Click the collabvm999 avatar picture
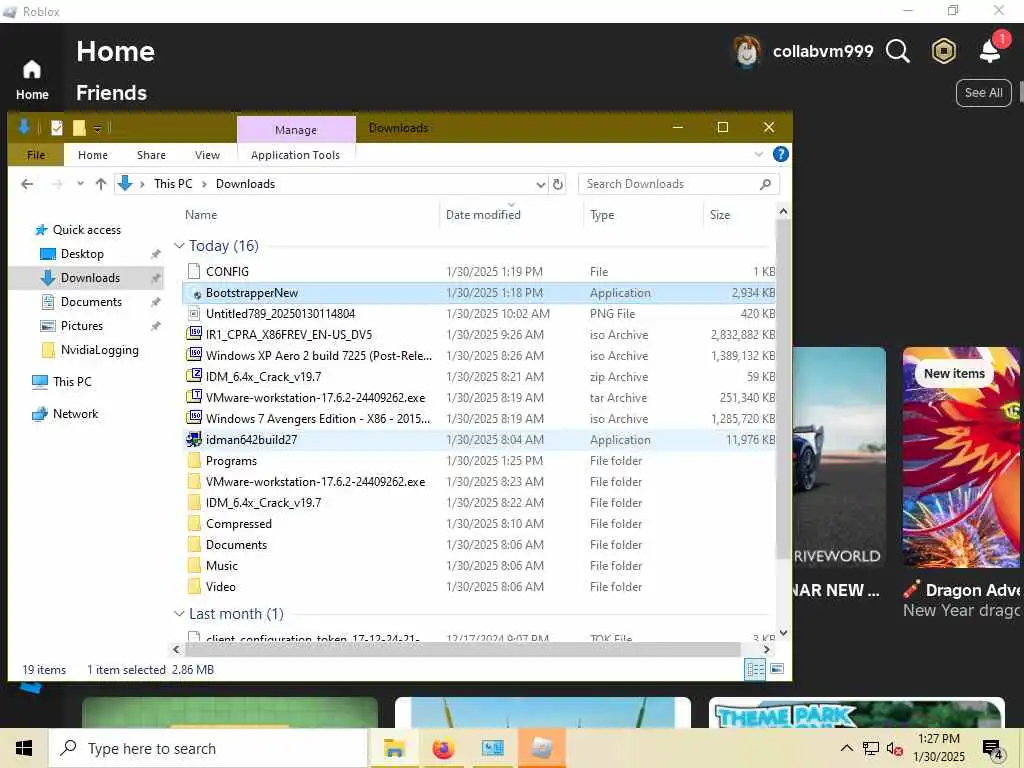 coord(746,51)
